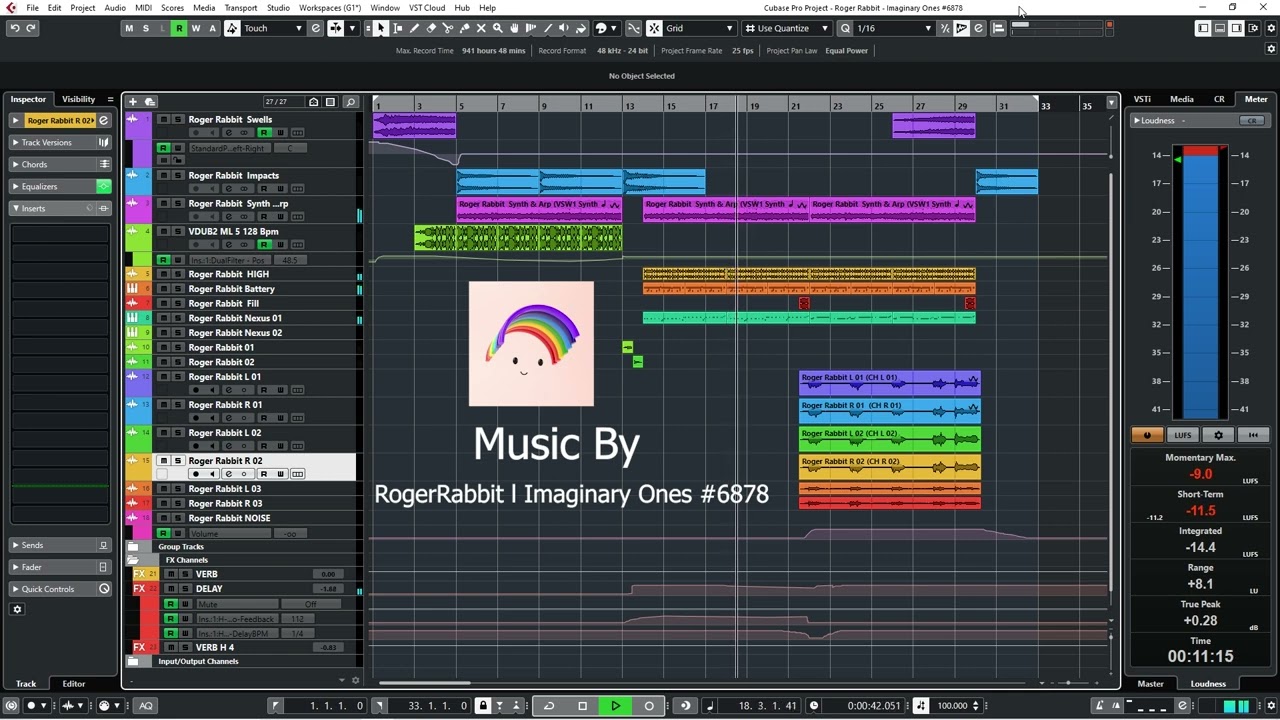Screen dimensions: 1280x720
Task: Expand Fader inspector section
Action: pyautogui.click(x=60, y=567)
